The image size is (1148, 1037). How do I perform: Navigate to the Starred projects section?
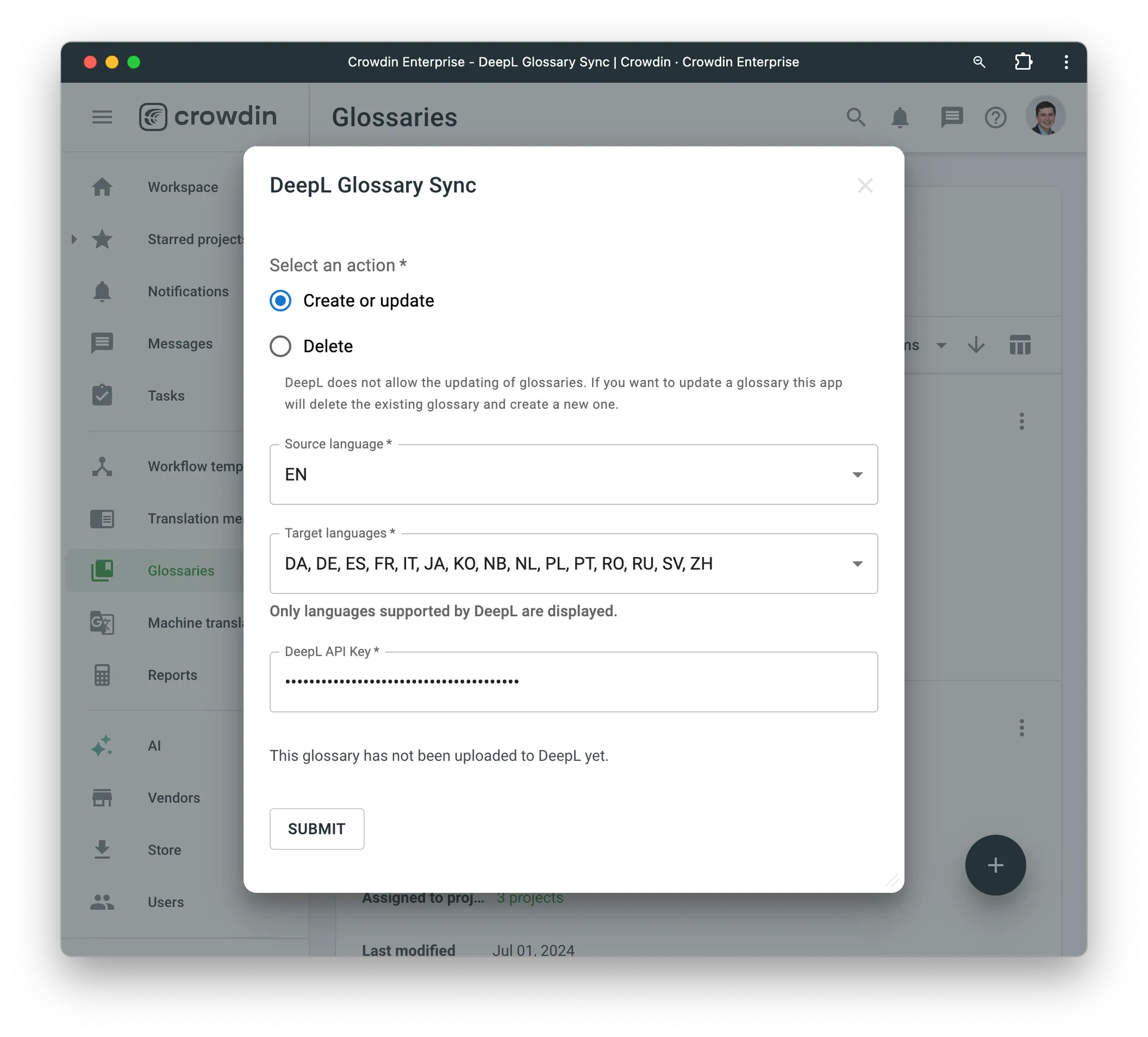(196, 239)
